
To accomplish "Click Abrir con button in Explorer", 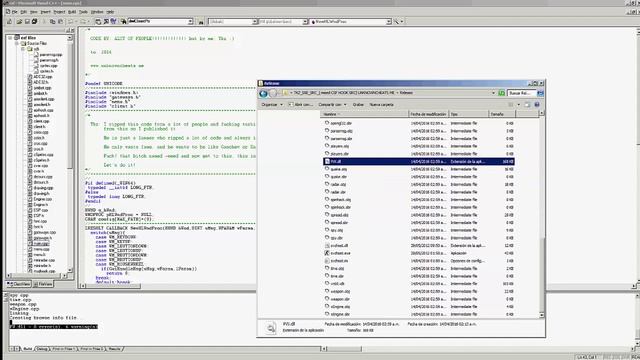I will (301, 105).
